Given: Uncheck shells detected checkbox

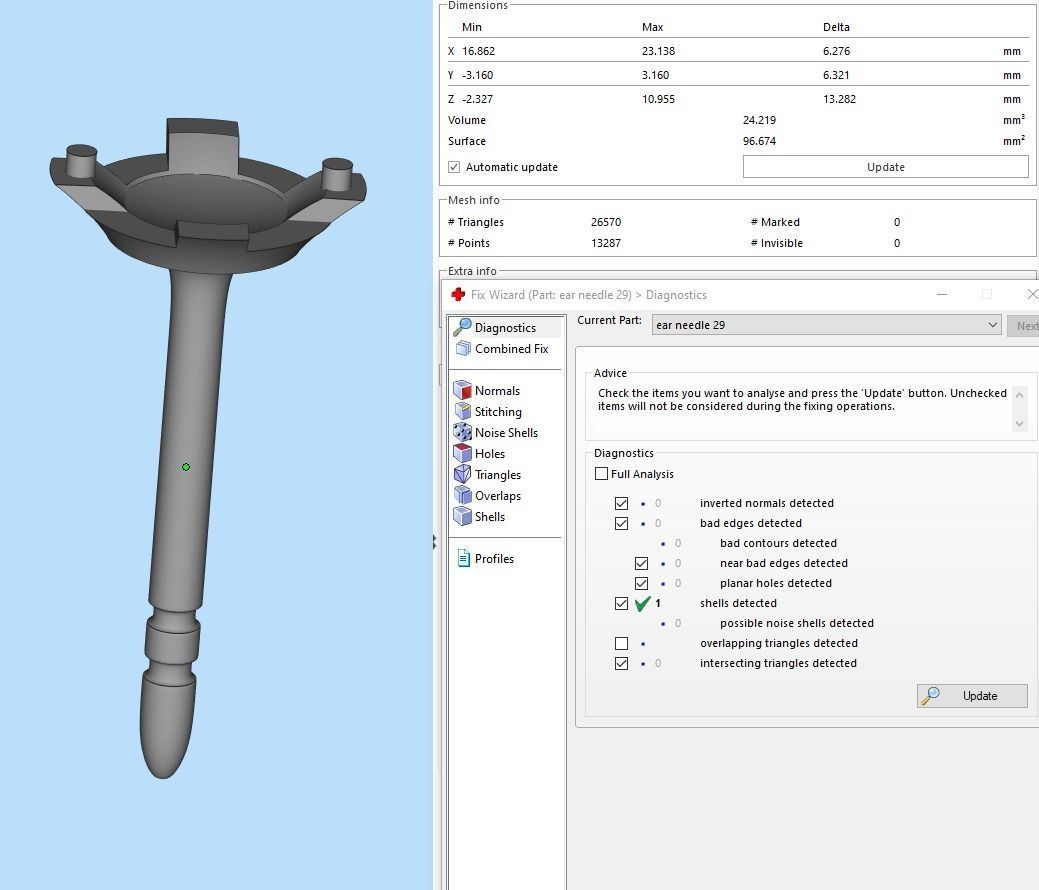Looking at the screenshot, I should coord(622,603).
